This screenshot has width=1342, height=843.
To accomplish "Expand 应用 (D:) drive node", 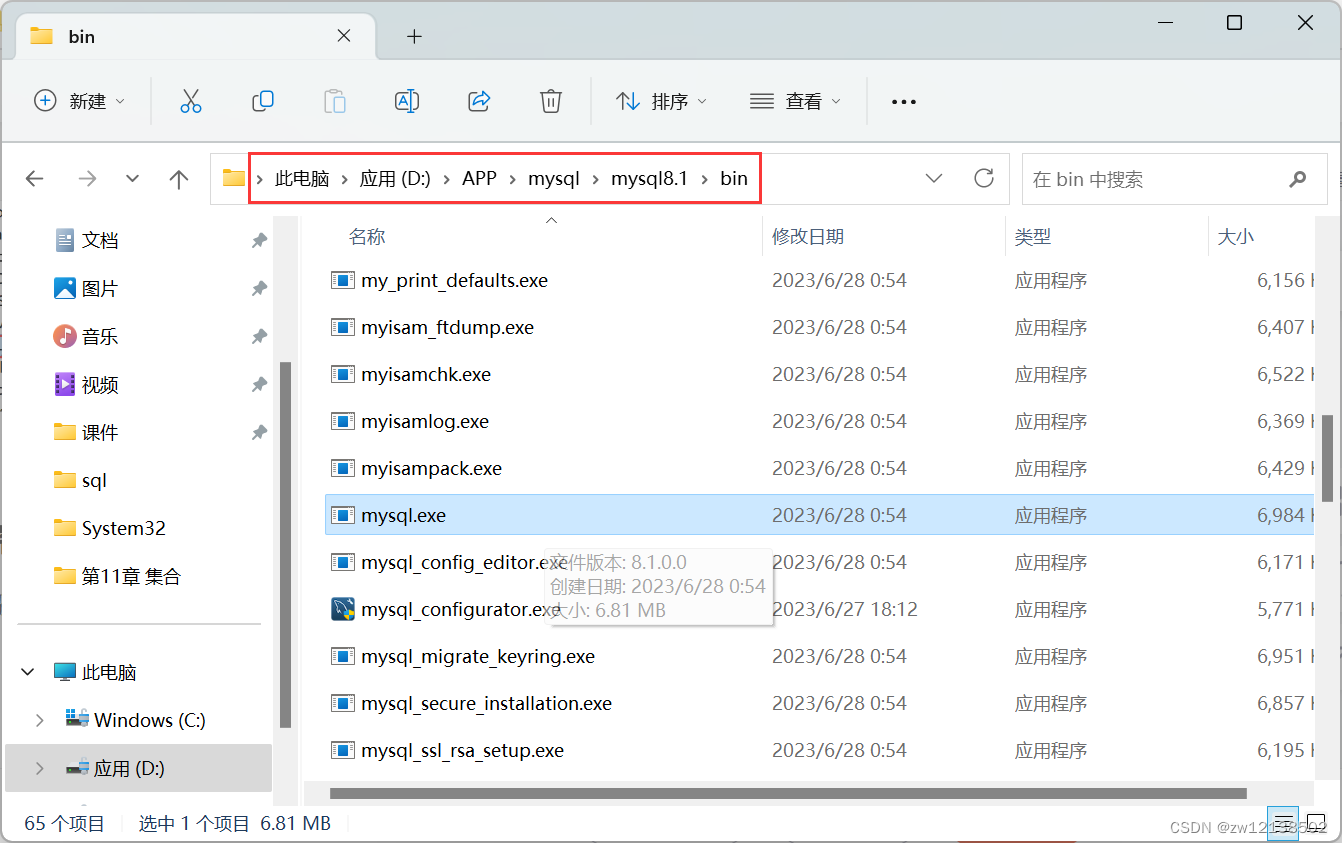I will (x=39, y=768).
